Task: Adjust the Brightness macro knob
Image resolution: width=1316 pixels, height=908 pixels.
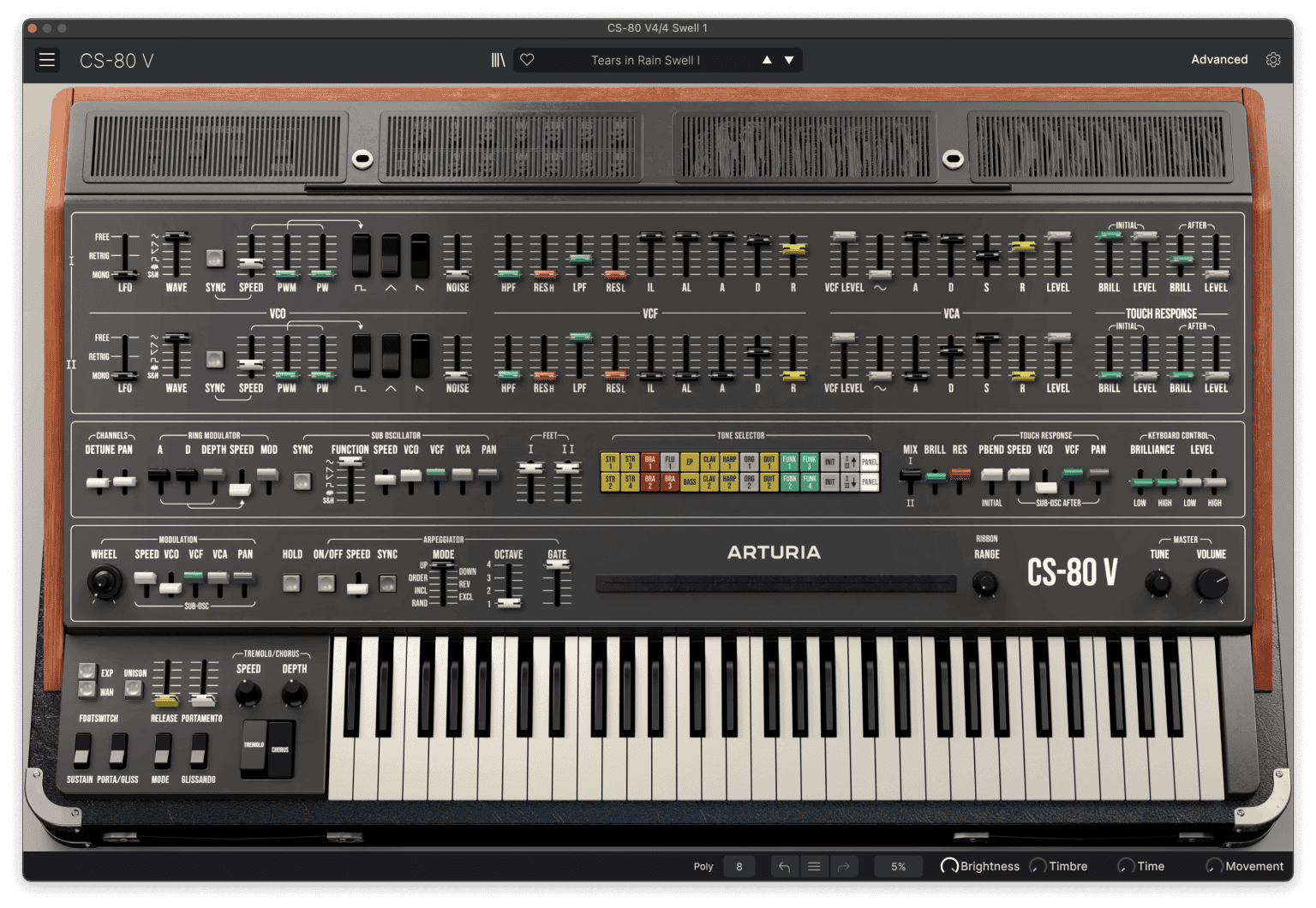Action: 949,866
